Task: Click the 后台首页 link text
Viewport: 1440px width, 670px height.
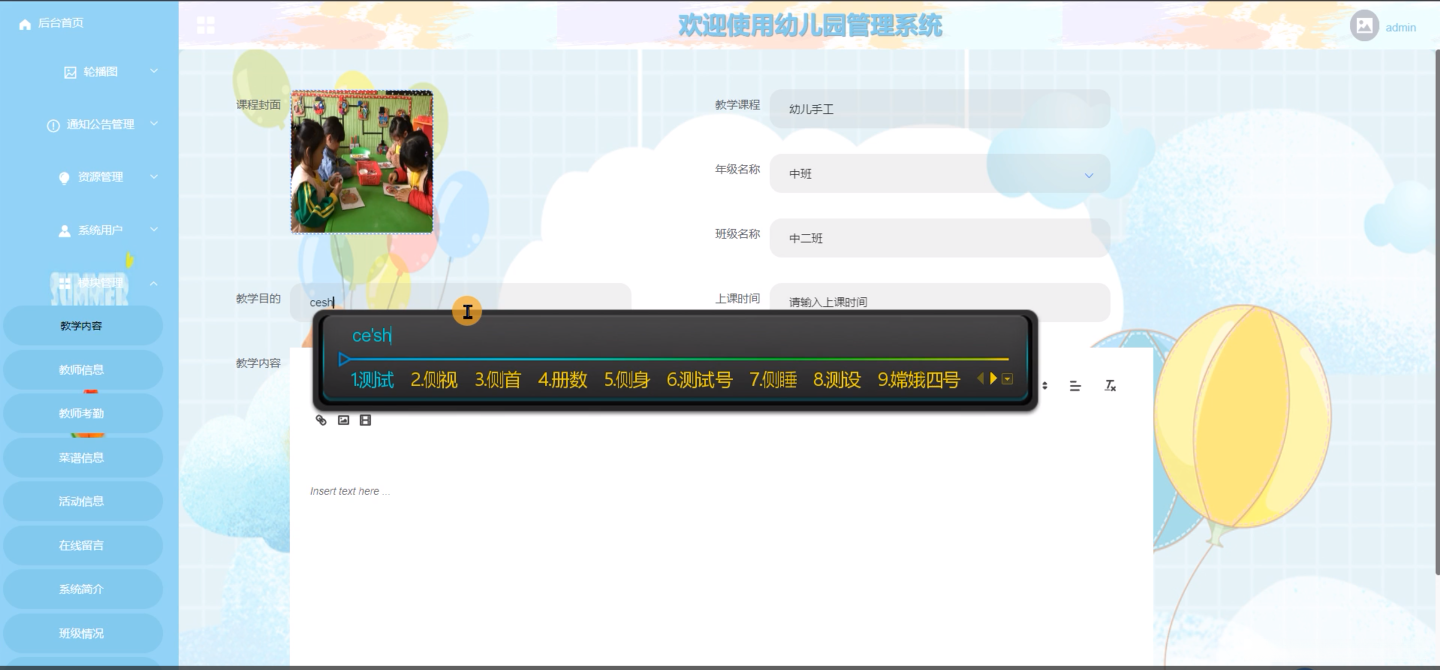Action: [61, 24]
